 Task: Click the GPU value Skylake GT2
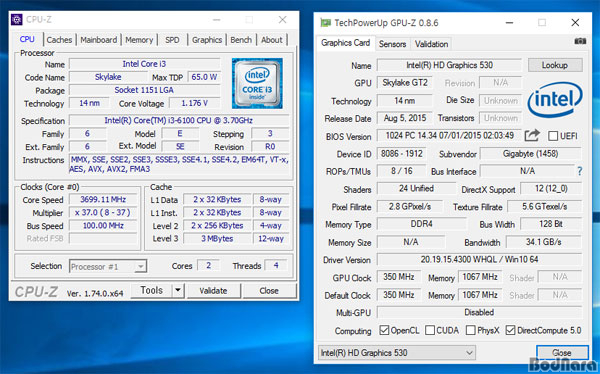click(x=405, y=83)
